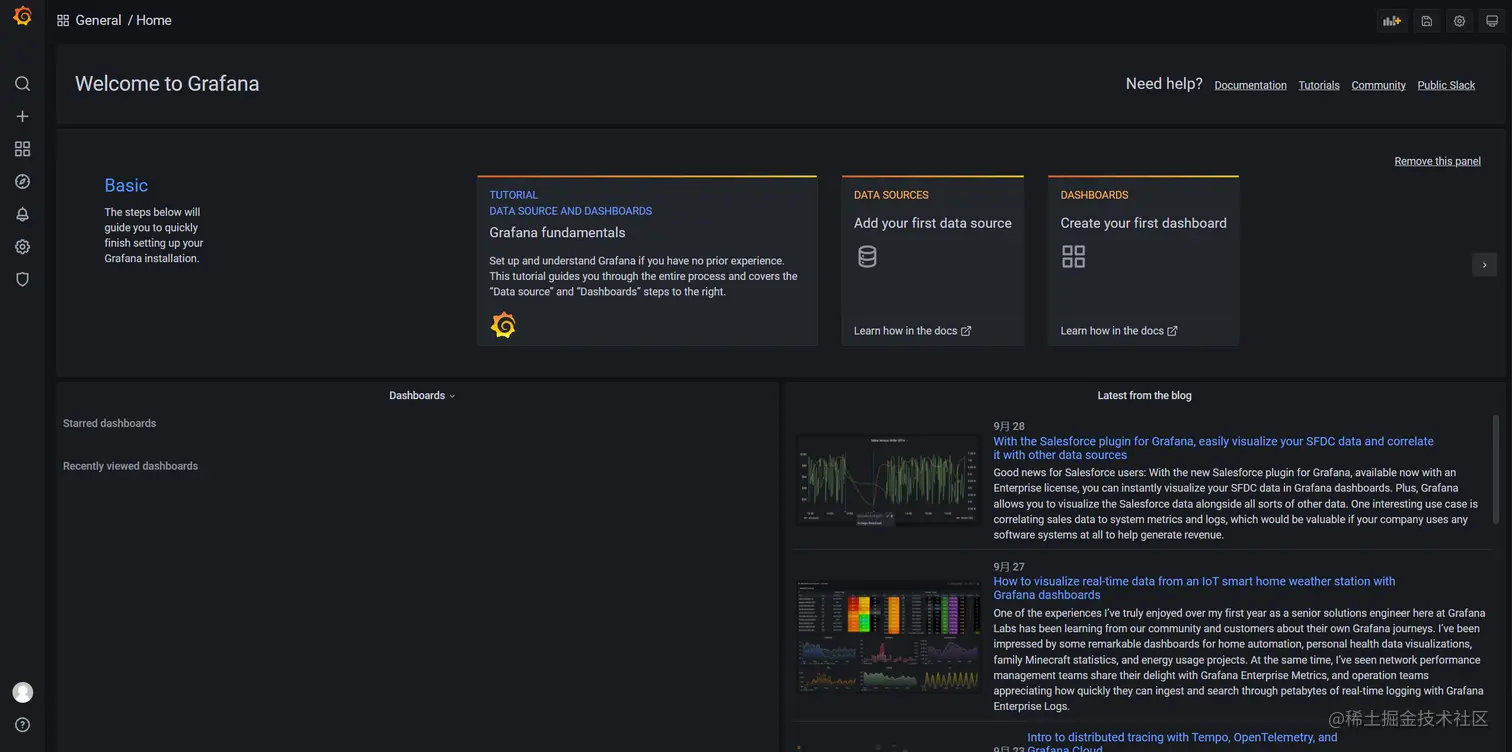Click the Add panel icon in top bar
1512x752 pixels.
pyautogui.click(x=1392, y=21)
